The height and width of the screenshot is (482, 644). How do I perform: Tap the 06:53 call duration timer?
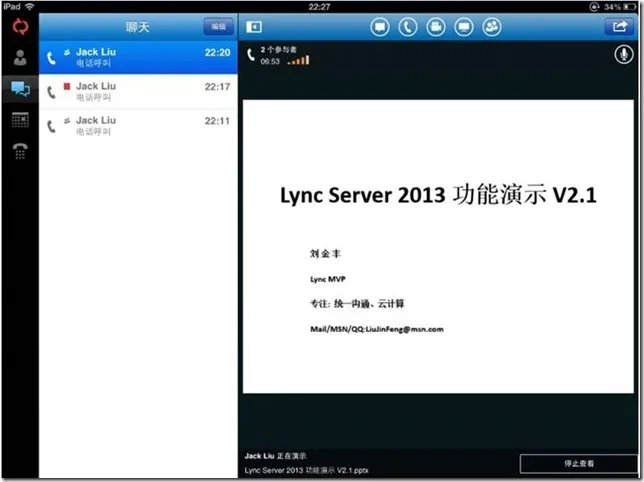[x=270, y=62]
